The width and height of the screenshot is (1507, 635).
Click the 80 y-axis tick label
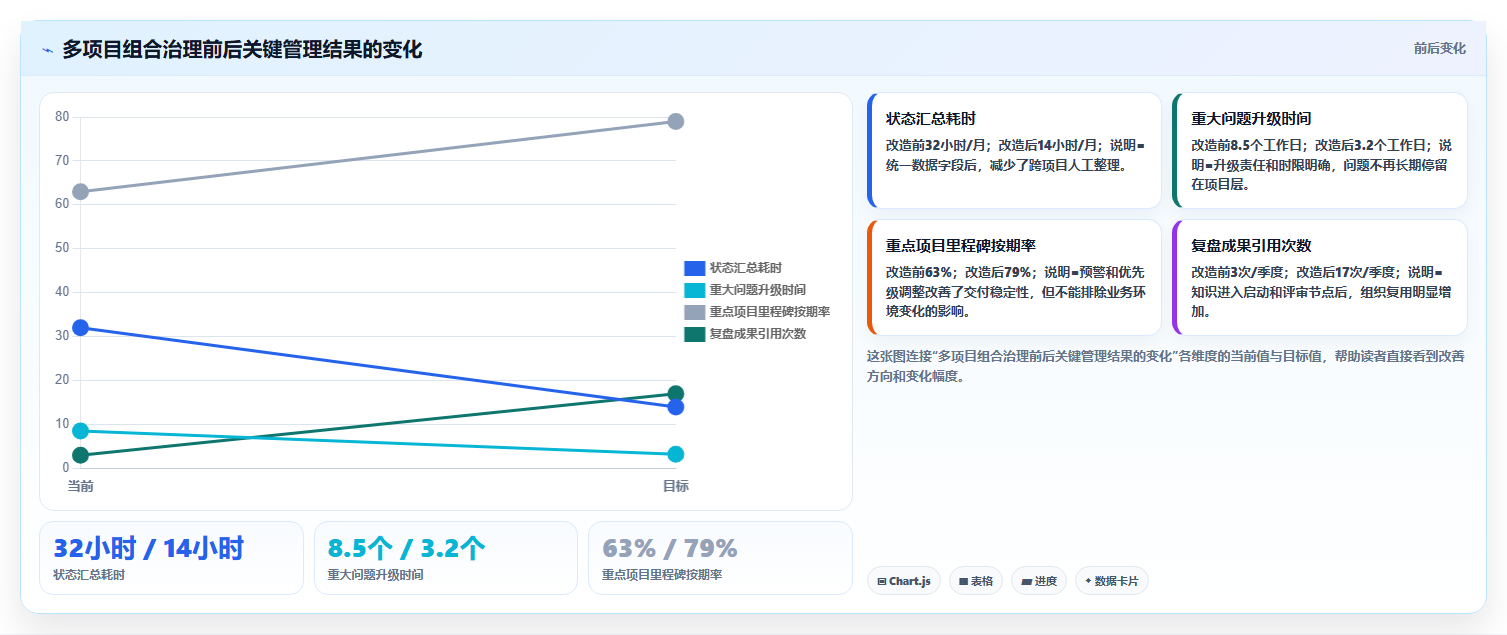click(62, 117)
